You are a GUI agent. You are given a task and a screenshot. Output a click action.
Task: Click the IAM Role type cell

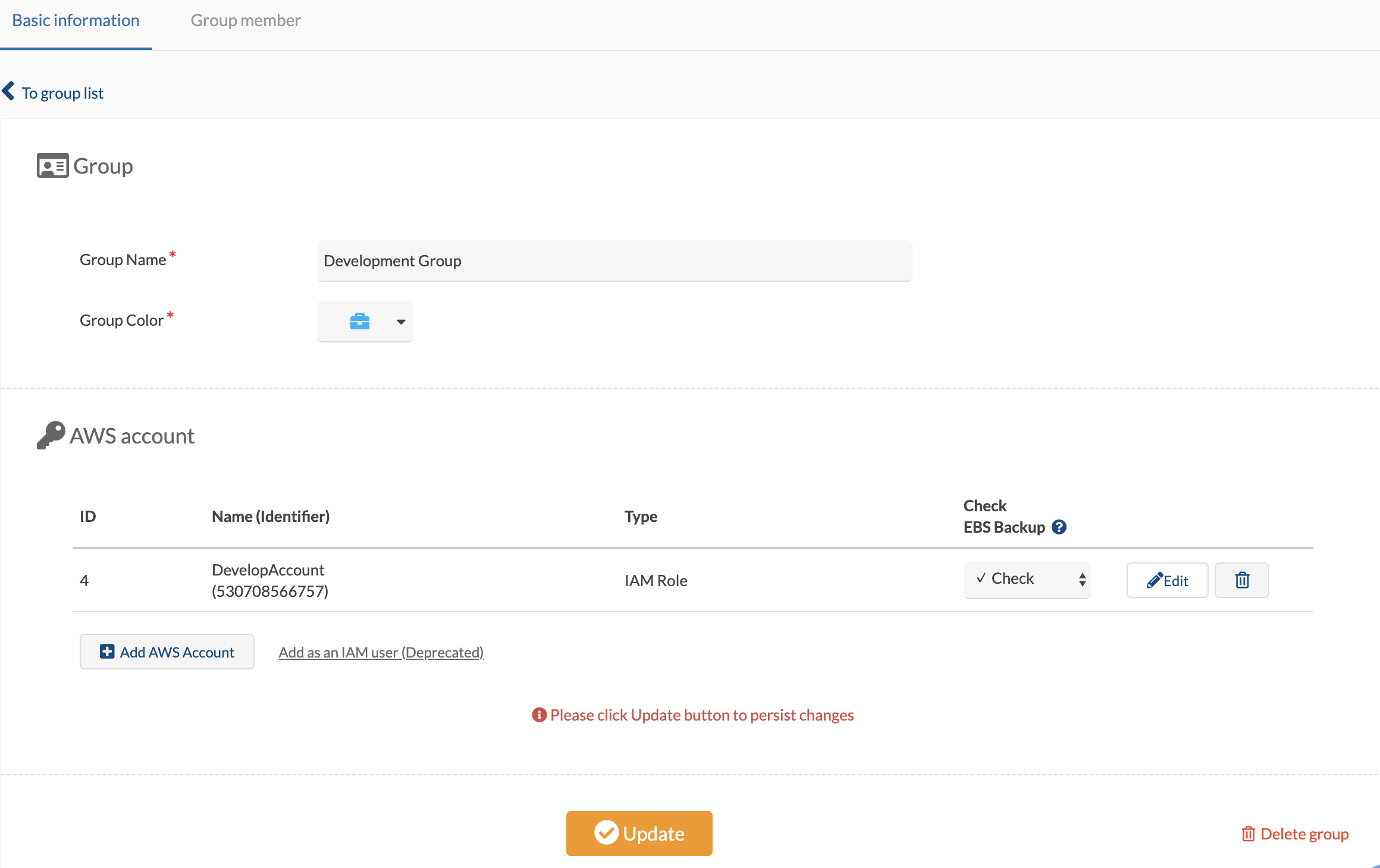click(x=655, y=580)
